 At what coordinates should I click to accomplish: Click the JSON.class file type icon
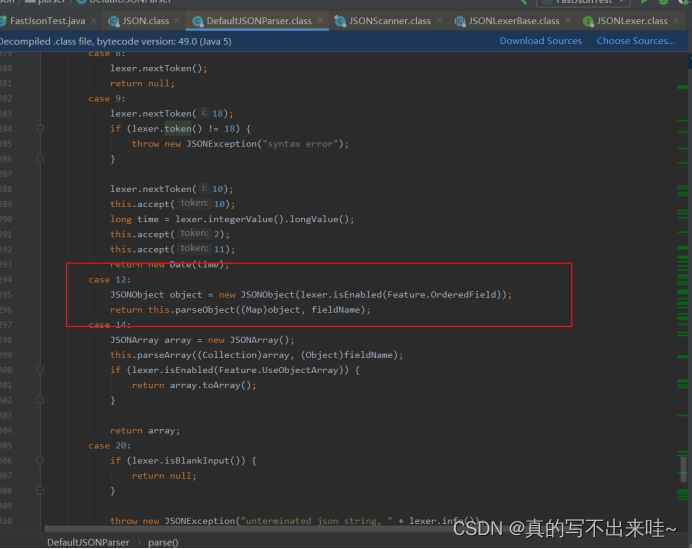click(114, 21)
